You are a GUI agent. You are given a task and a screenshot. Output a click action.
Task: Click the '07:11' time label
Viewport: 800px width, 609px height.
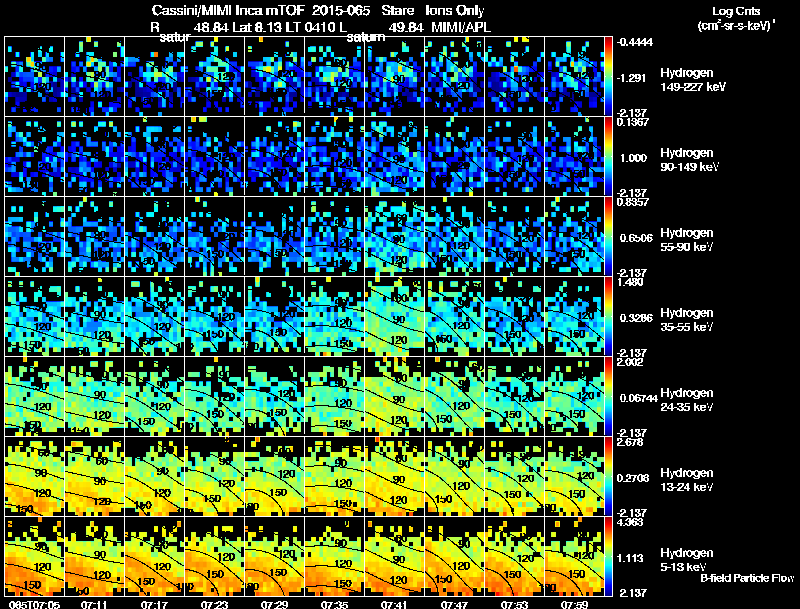(94, 605)
